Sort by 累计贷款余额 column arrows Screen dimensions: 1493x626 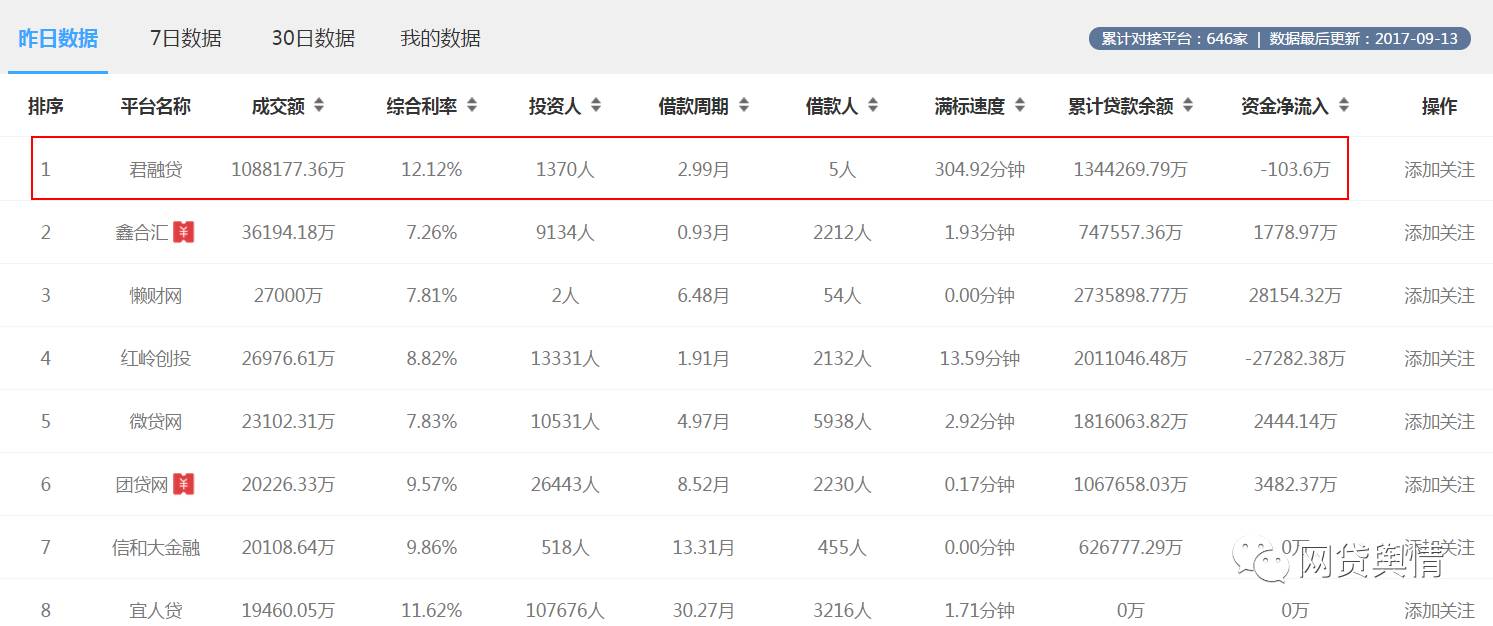coord(1189,105)
